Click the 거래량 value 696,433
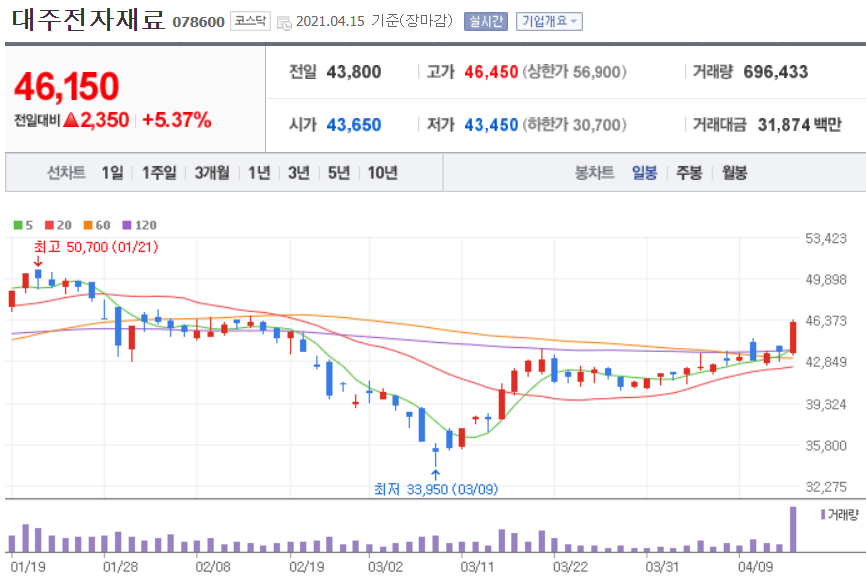This screenshot has width=866, height=581. [x=775, y=72]
